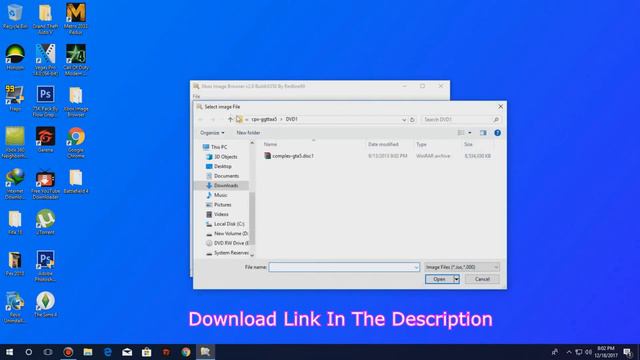
Task: Open the Organize dropdown menu
Action: 212,133
